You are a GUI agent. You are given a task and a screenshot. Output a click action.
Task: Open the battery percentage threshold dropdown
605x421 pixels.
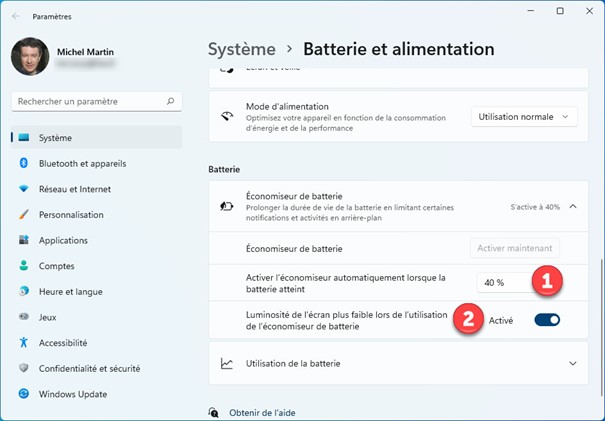click(x=505, y=283)
